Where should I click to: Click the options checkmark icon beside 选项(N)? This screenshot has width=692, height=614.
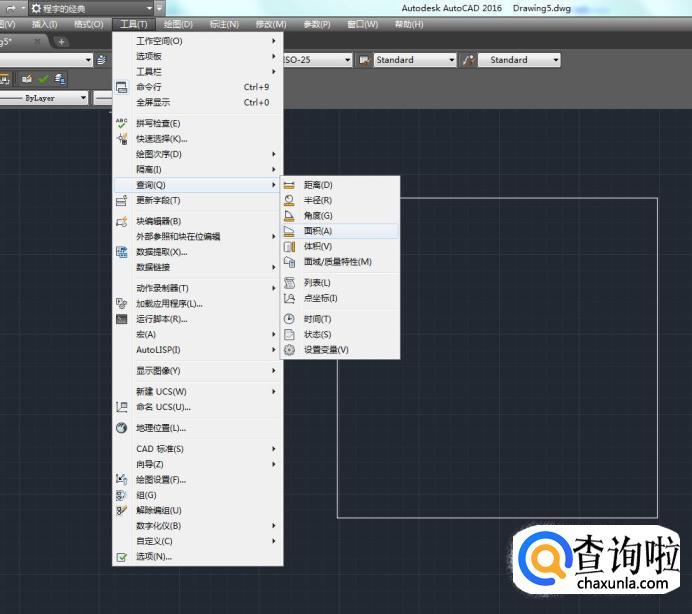(121, 557)
